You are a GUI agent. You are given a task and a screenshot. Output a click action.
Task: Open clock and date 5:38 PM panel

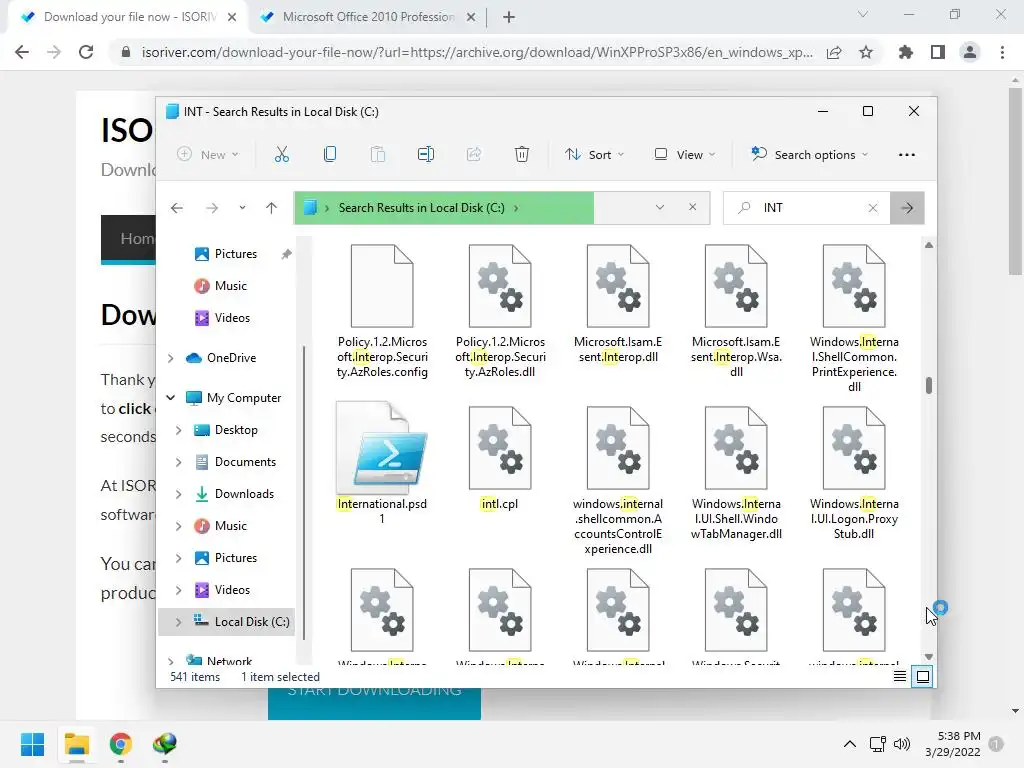[x=953, y=744]
